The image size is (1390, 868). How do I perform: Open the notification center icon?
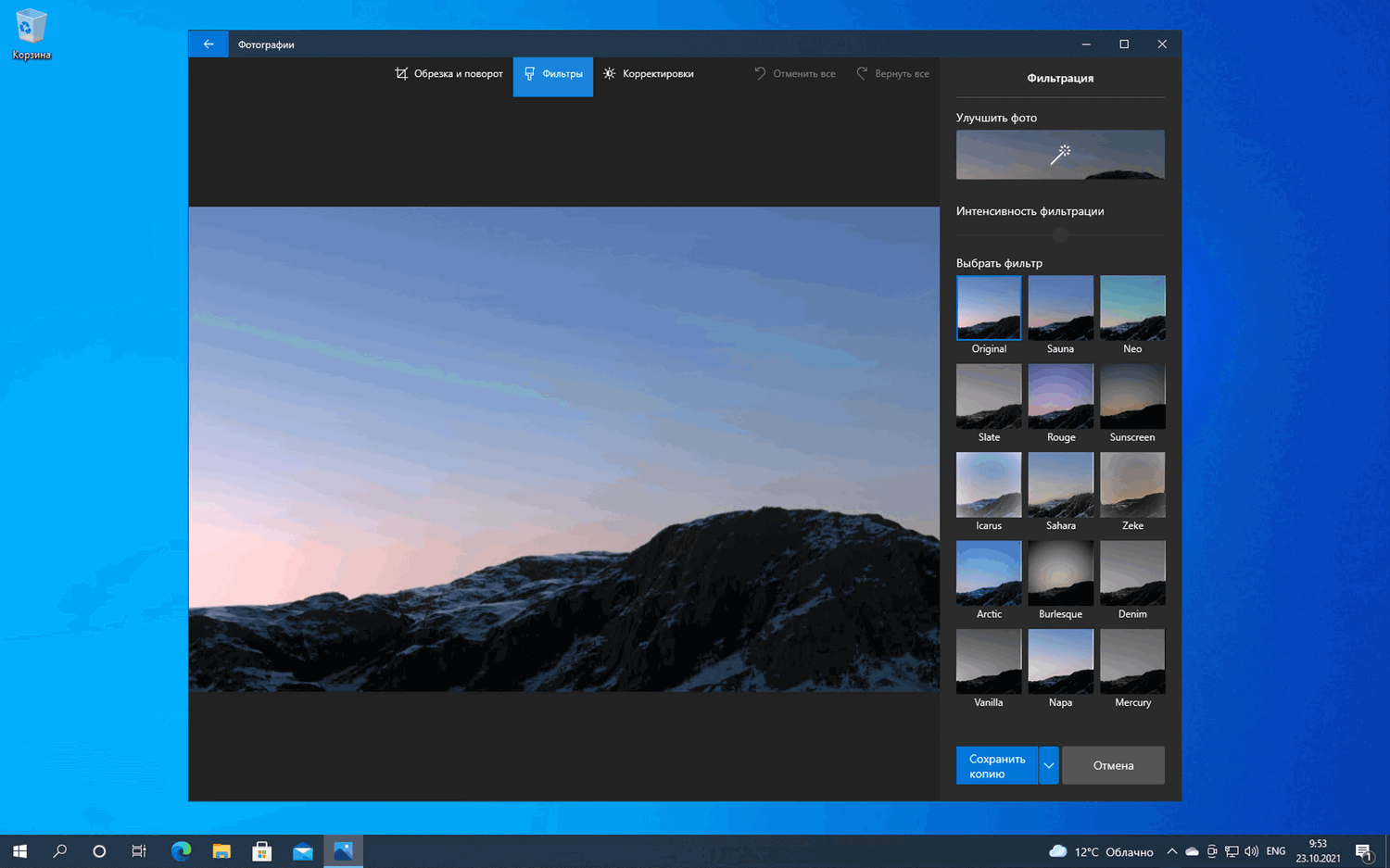(1364, 851)
